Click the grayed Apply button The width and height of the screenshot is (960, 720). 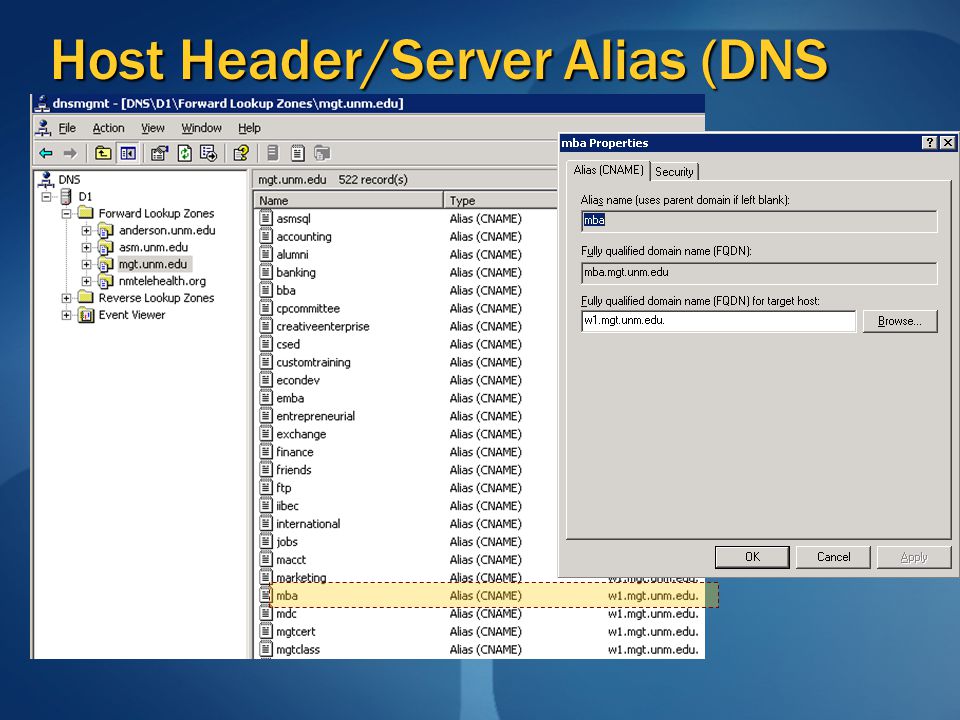(x=914, y=557)
